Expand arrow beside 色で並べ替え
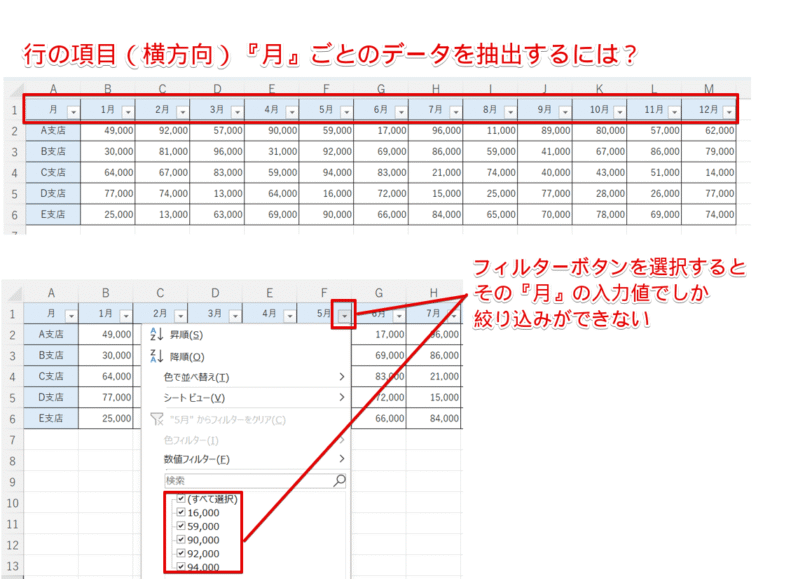Viewport: 812px width, 579px height. point(342,377)
